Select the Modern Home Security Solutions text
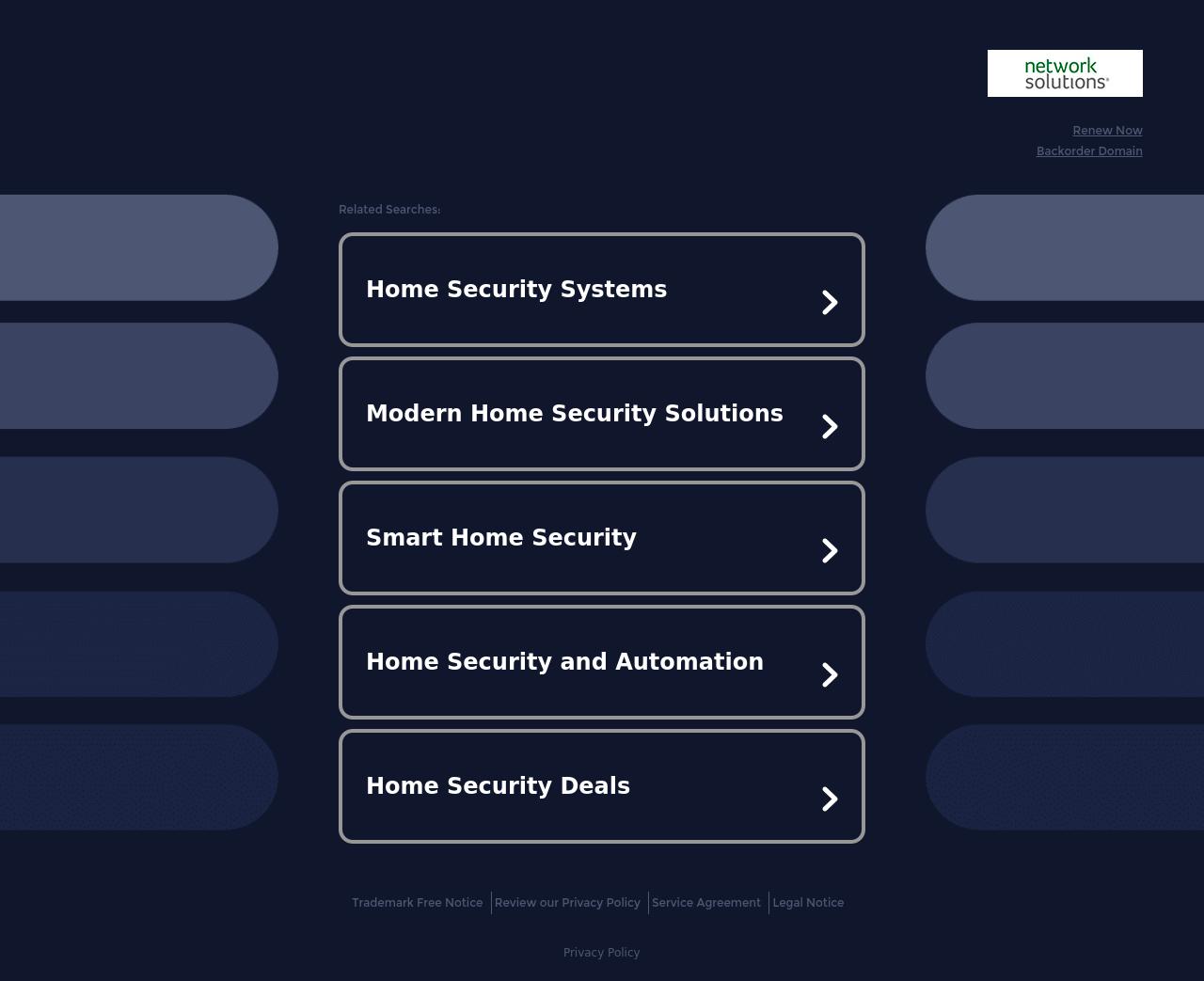This screenshot has width=1204, height=981. click(x=574, y=414)
